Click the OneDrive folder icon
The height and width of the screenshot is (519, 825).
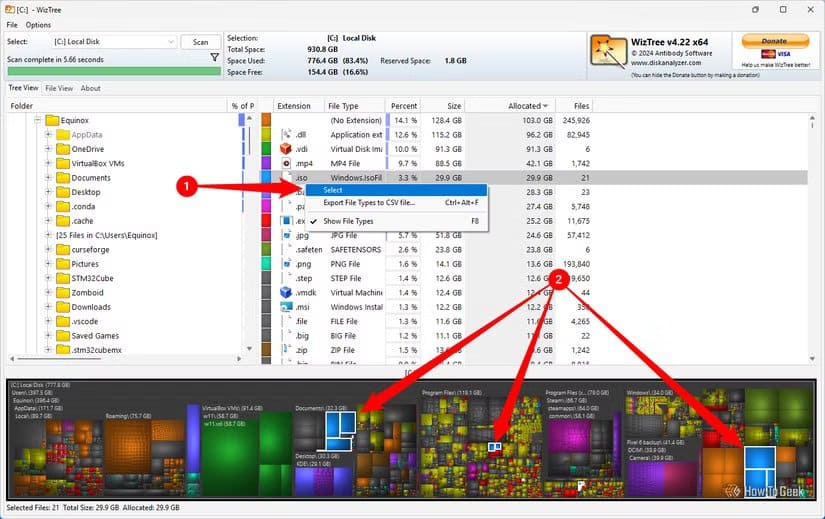point(63,149)
